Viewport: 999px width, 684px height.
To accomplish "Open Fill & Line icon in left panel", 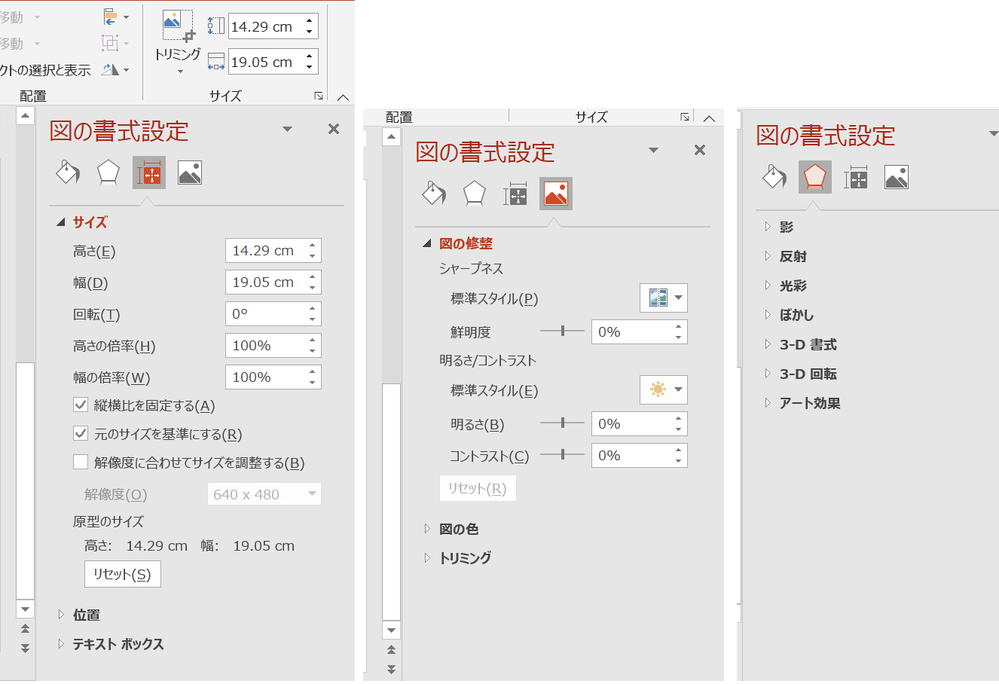I will tap(67, 173).
